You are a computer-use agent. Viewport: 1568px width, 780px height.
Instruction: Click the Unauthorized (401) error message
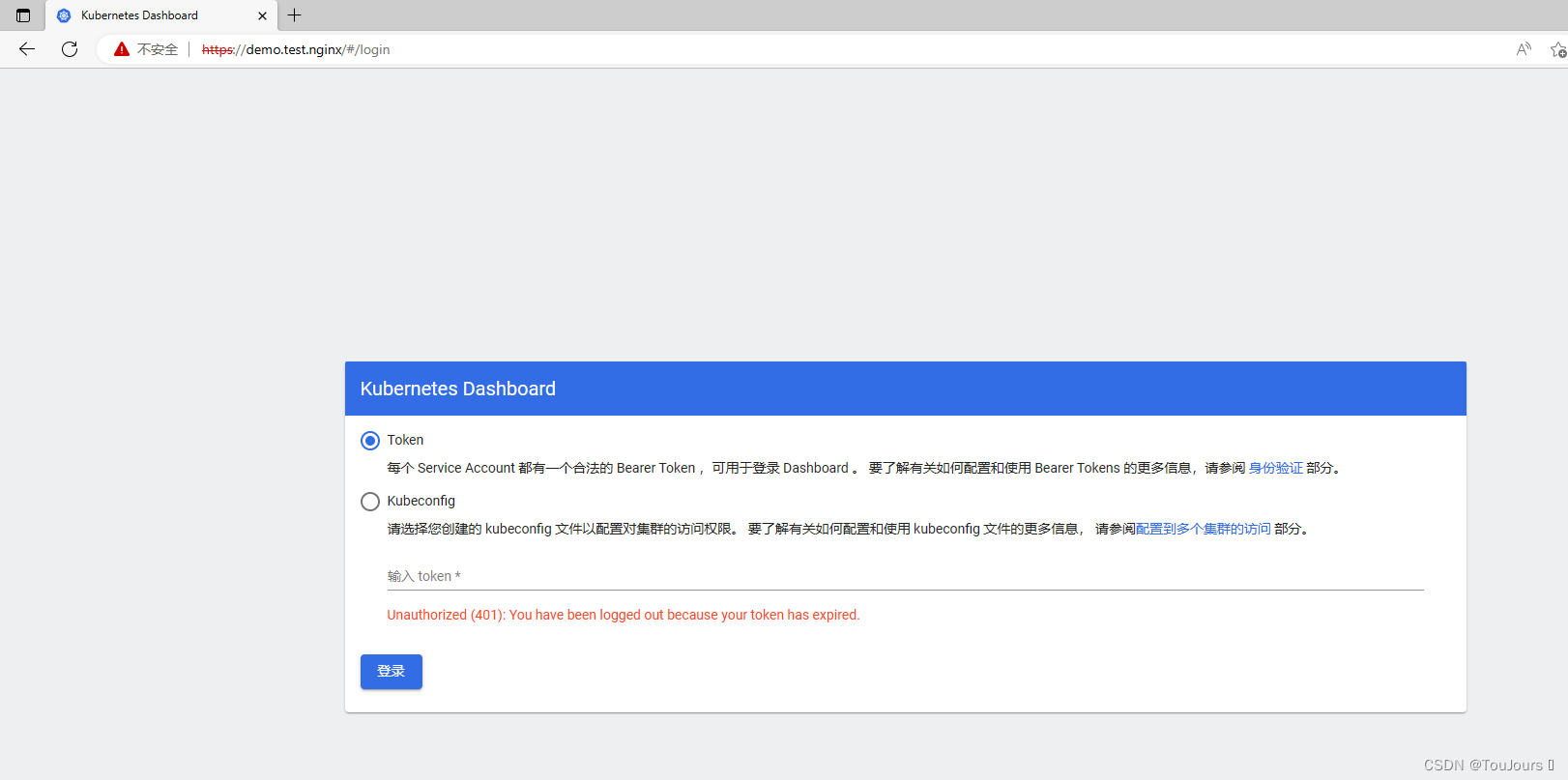(x=624, y=615)
